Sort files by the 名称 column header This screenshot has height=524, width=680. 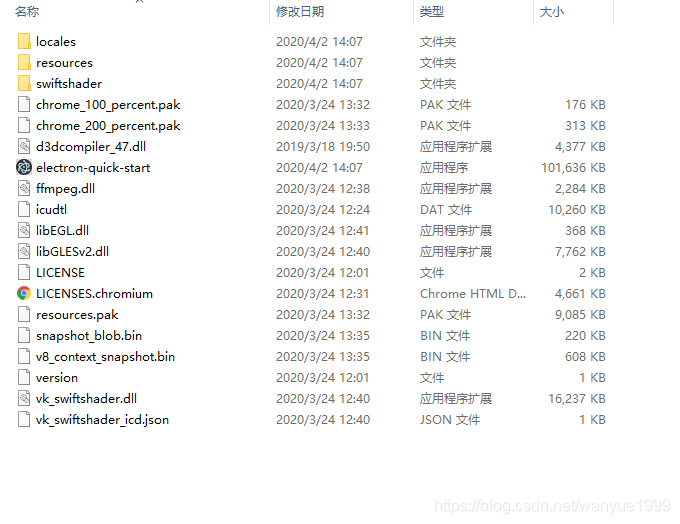click(27, 12)
